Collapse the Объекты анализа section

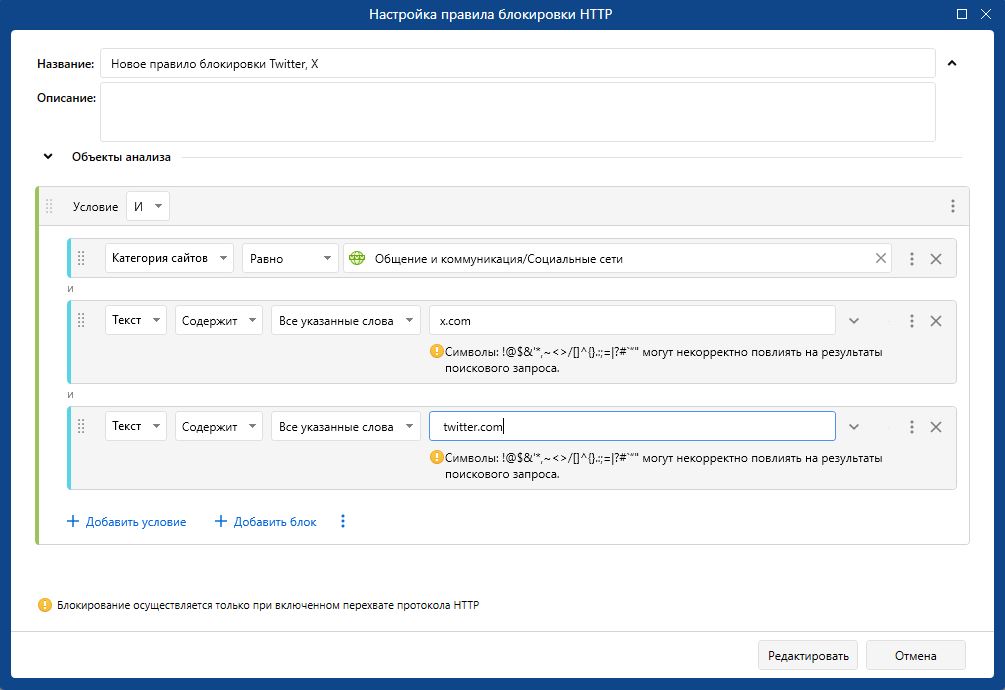click(x=48, y=156)
